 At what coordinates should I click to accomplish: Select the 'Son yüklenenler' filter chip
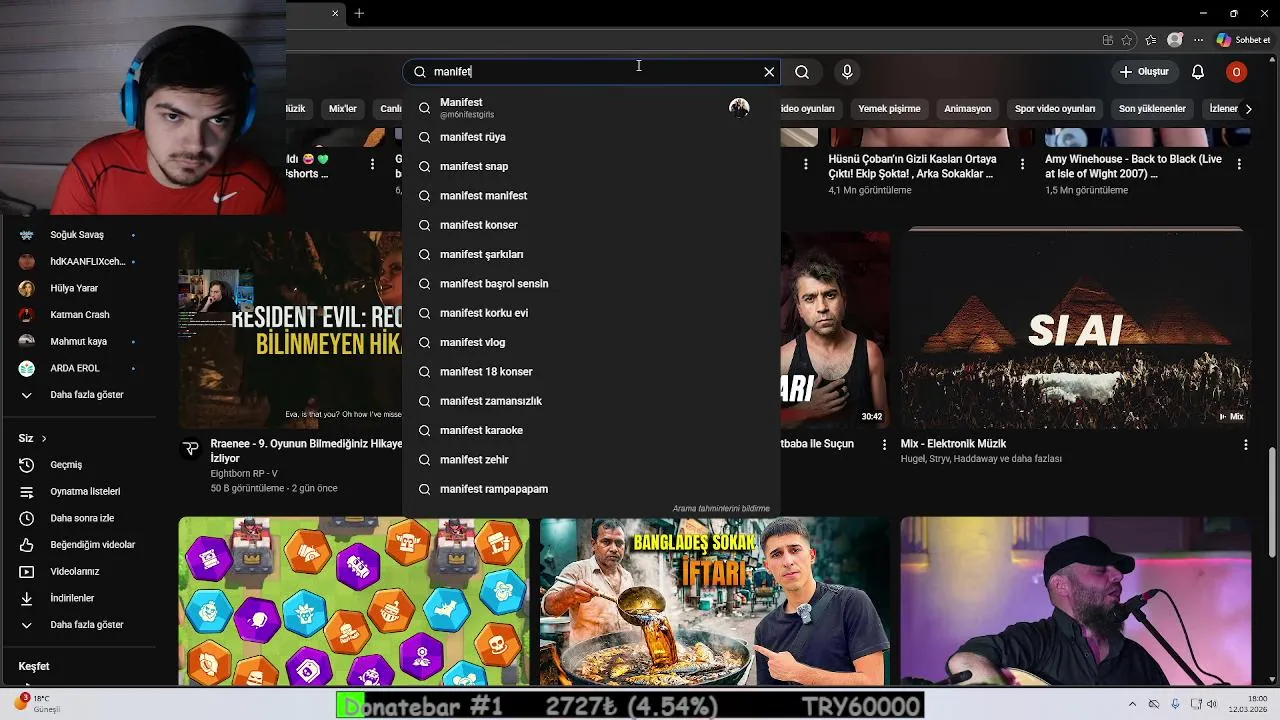point(1152,108)
